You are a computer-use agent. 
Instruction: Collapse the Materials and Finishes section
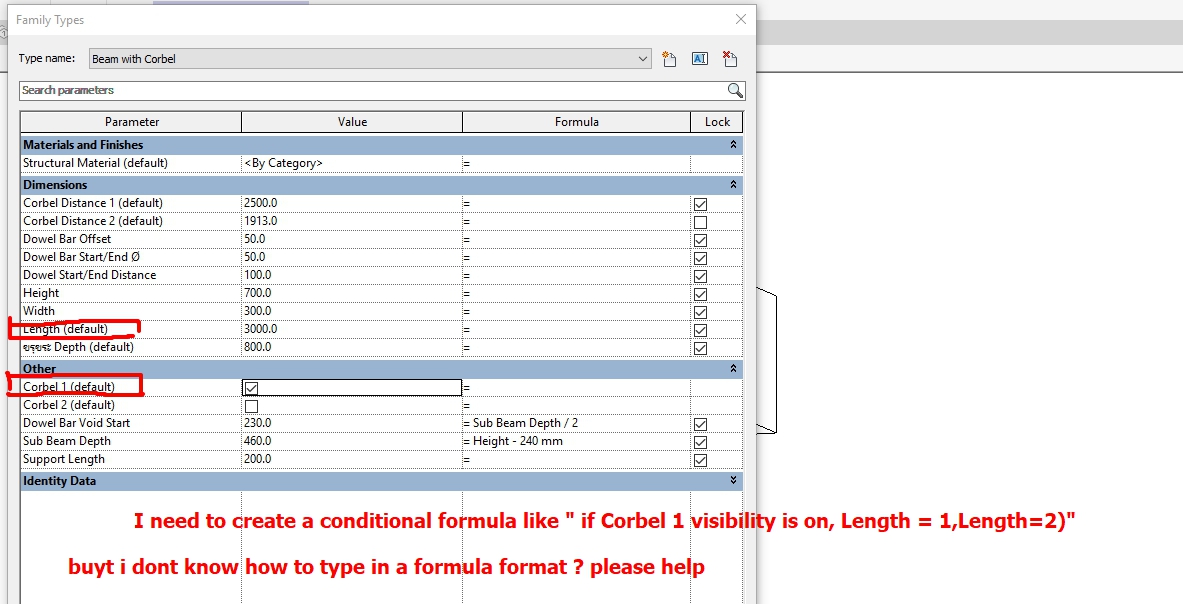tap(732, 144)
